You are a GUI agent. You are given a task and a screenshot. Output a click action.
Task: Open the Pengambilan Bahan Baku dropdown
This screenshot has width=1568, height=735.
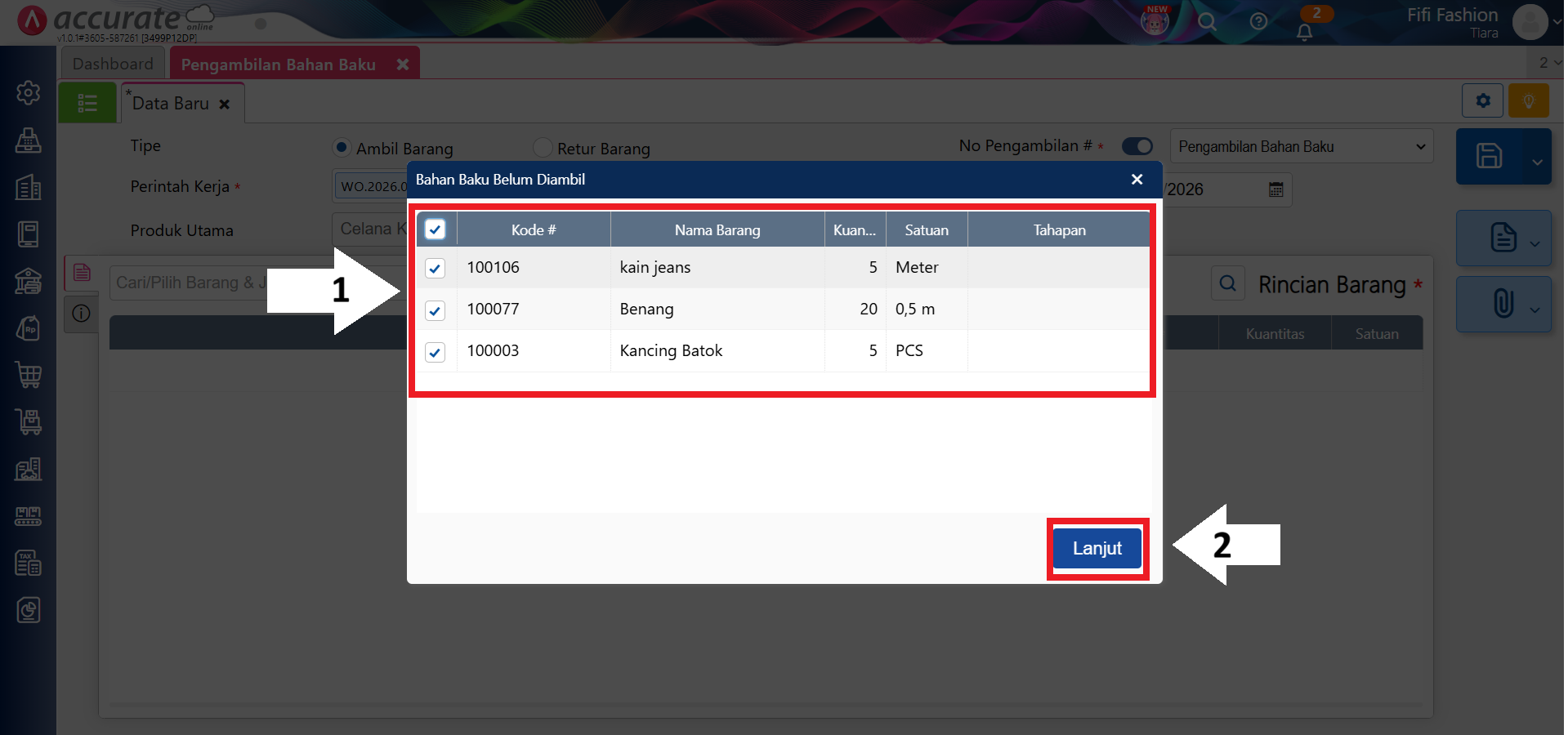pos(1301,147)
